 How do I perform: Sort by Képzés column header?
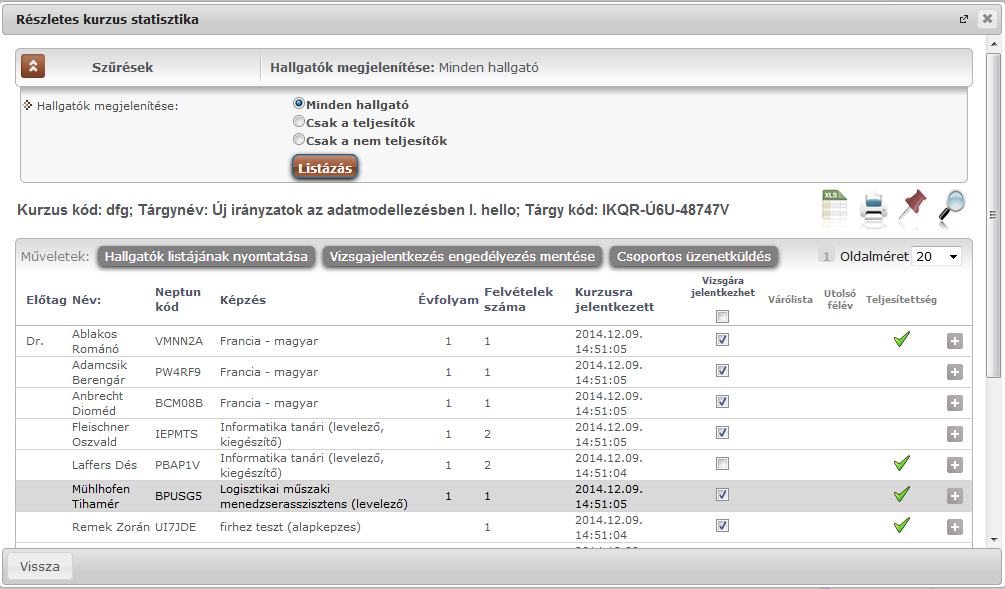(242, 300)
